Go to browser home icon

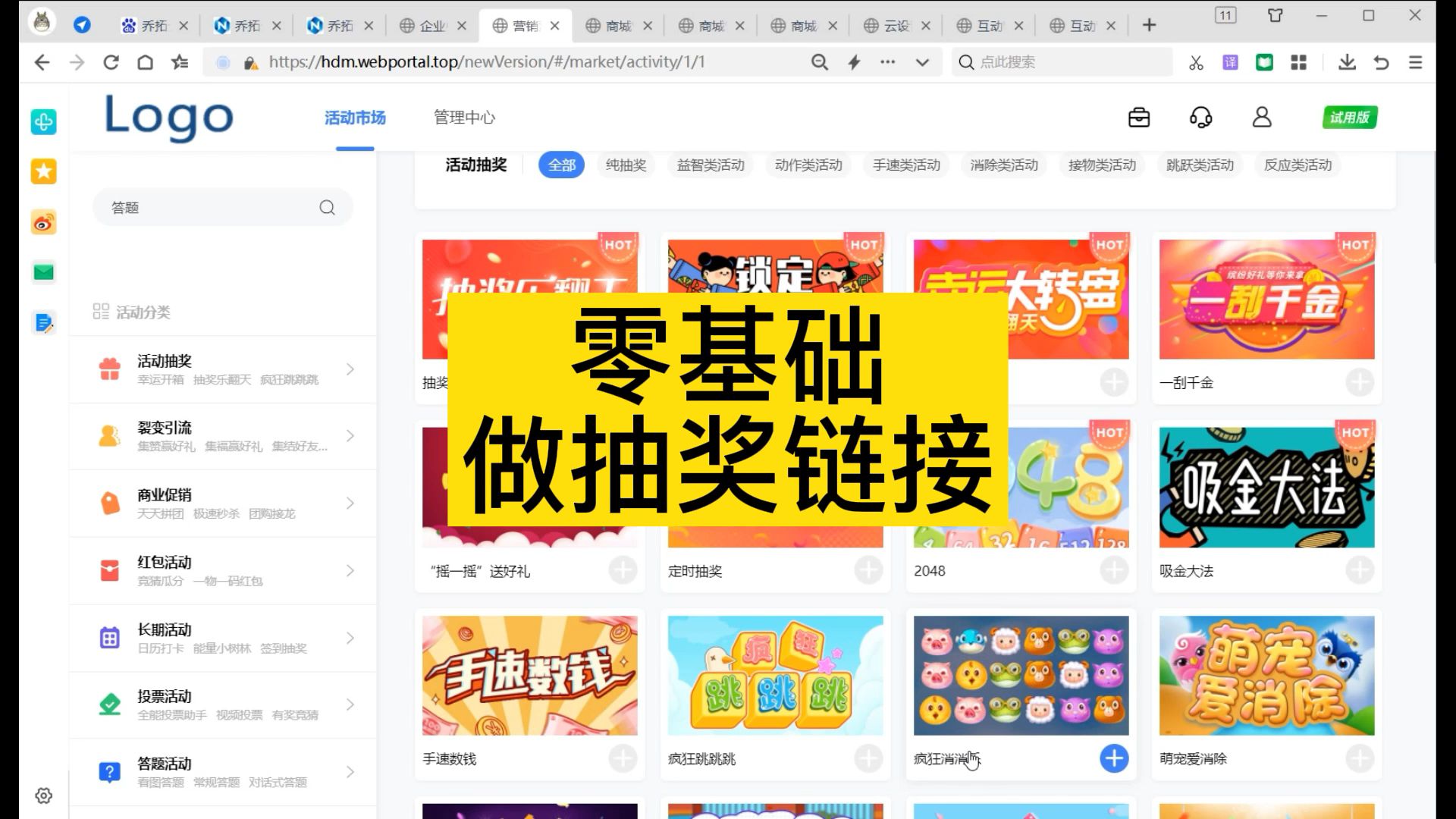tap(145, 62)
